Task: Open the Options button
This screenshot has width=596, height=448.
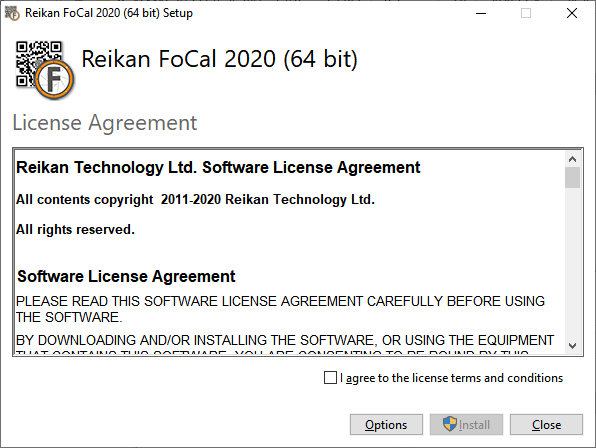Action: (x=386, y=424)
